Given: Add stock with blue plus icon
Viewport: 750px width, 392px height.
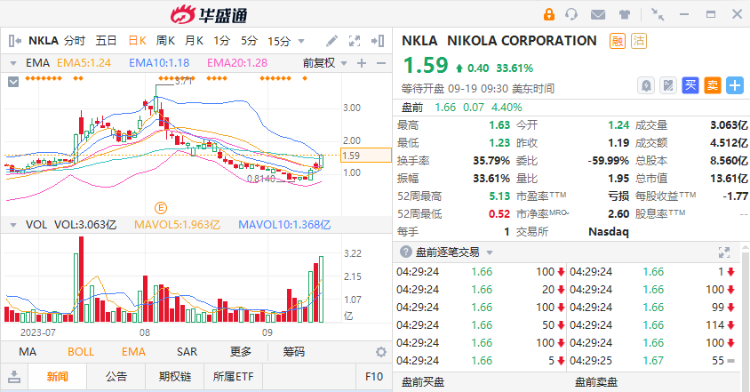Looking at the screenshot, I should coord(735,86).
